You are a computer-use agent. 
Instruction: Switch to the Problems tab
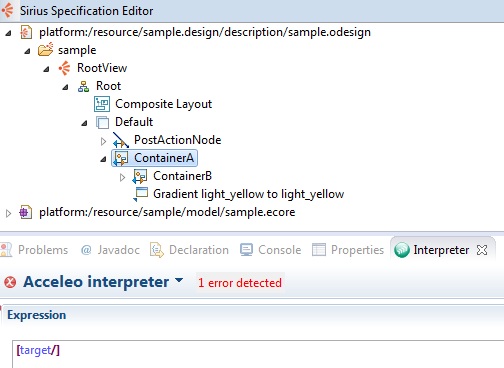pyautogui.click(x=35, y=250)
